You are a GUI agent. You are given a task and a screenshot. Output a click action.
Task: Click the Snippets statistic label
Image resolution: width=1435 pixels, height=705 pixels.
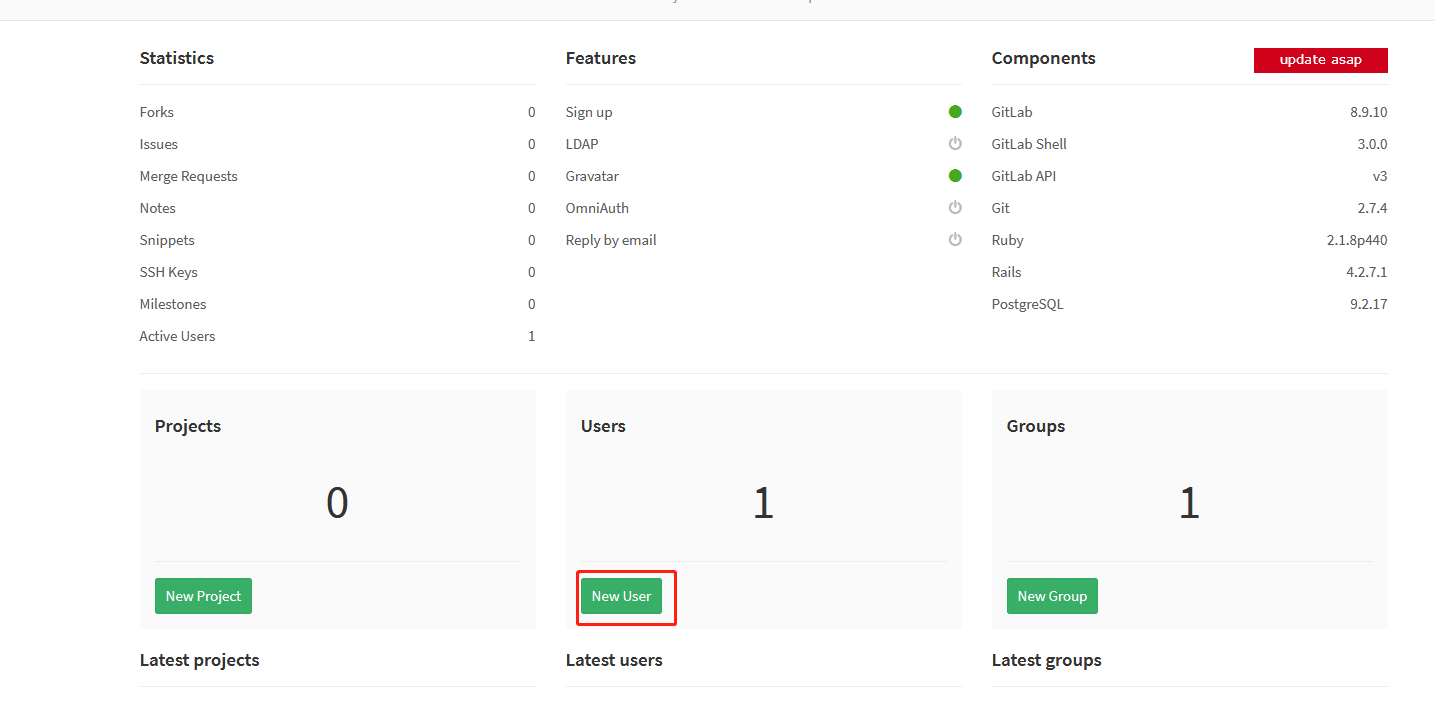pyautogui.click(x=167, y=240)
